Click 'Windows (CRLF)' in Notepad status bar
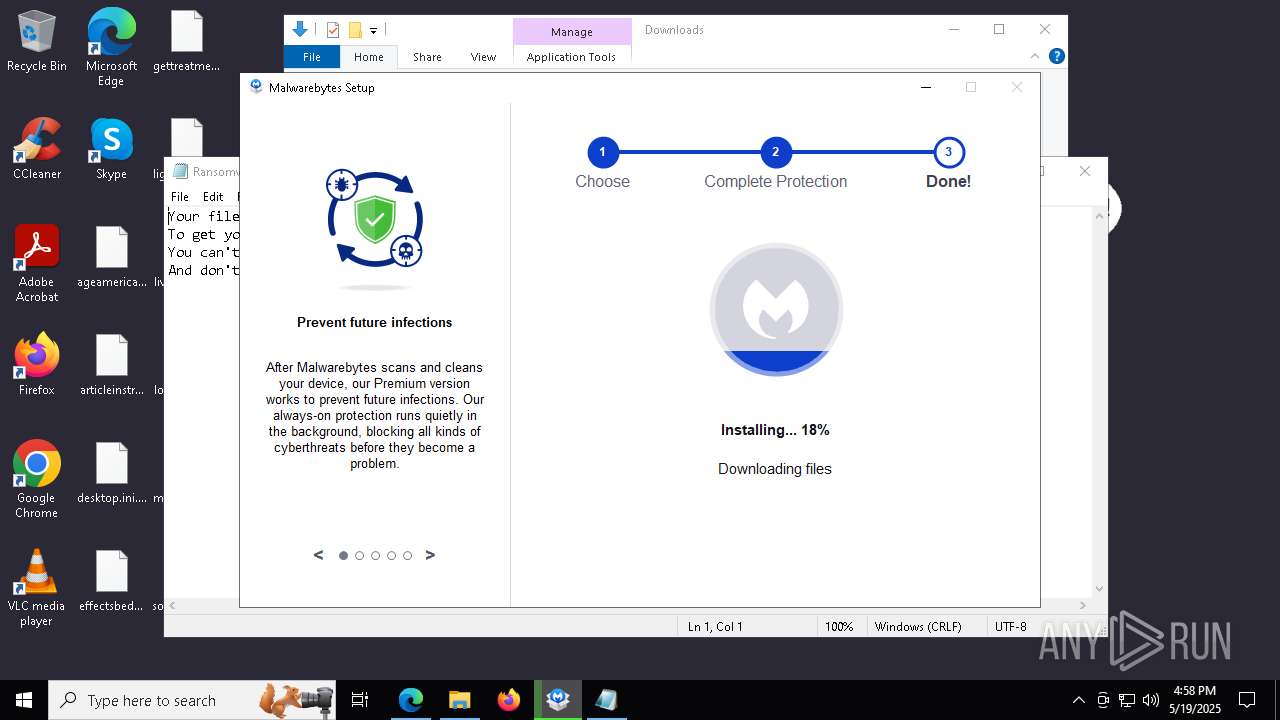 [918, 627]
